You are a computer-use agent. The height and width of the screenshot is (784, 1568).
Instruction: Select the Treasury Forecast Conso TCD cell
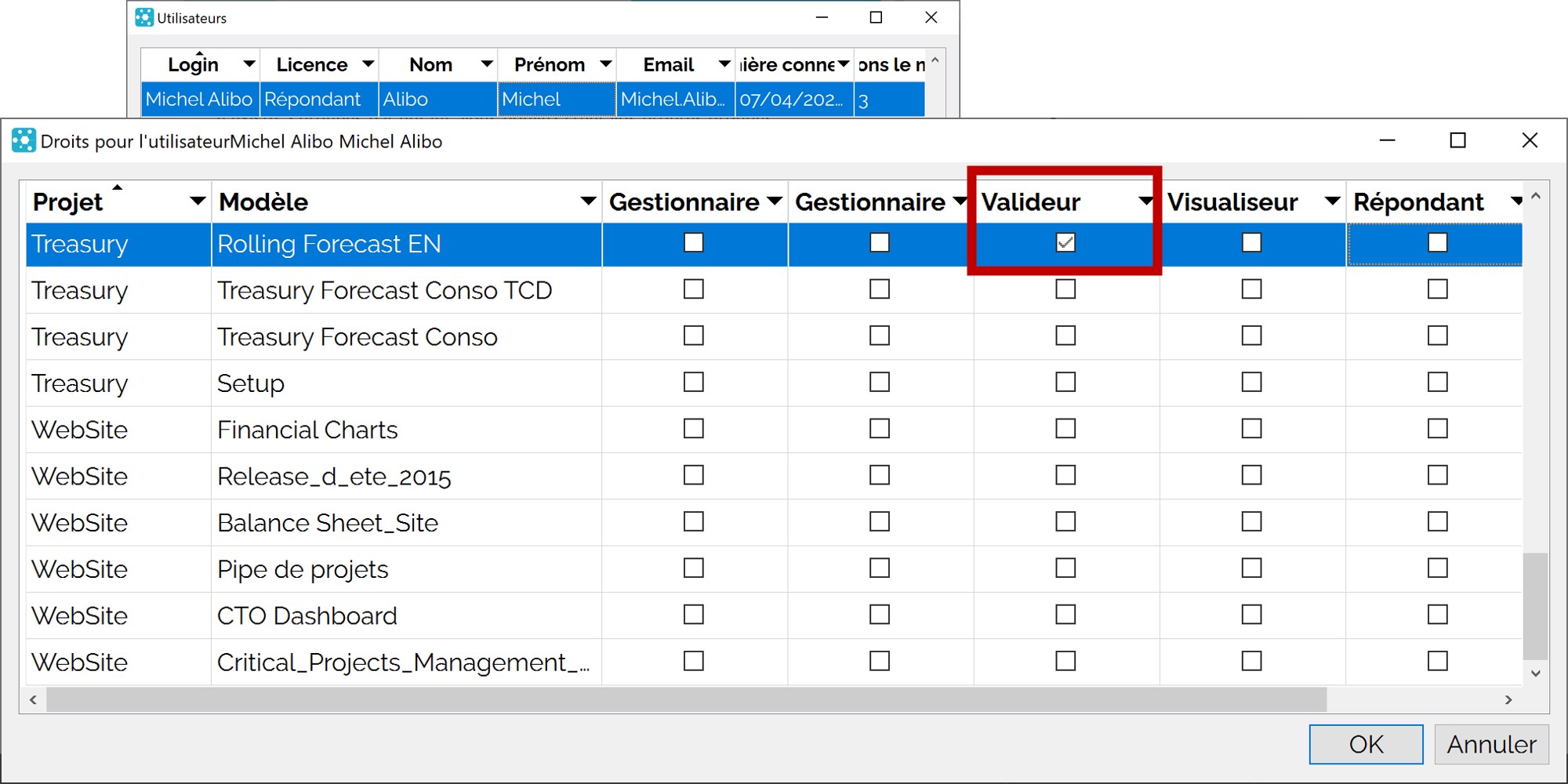tap(406, 291)
